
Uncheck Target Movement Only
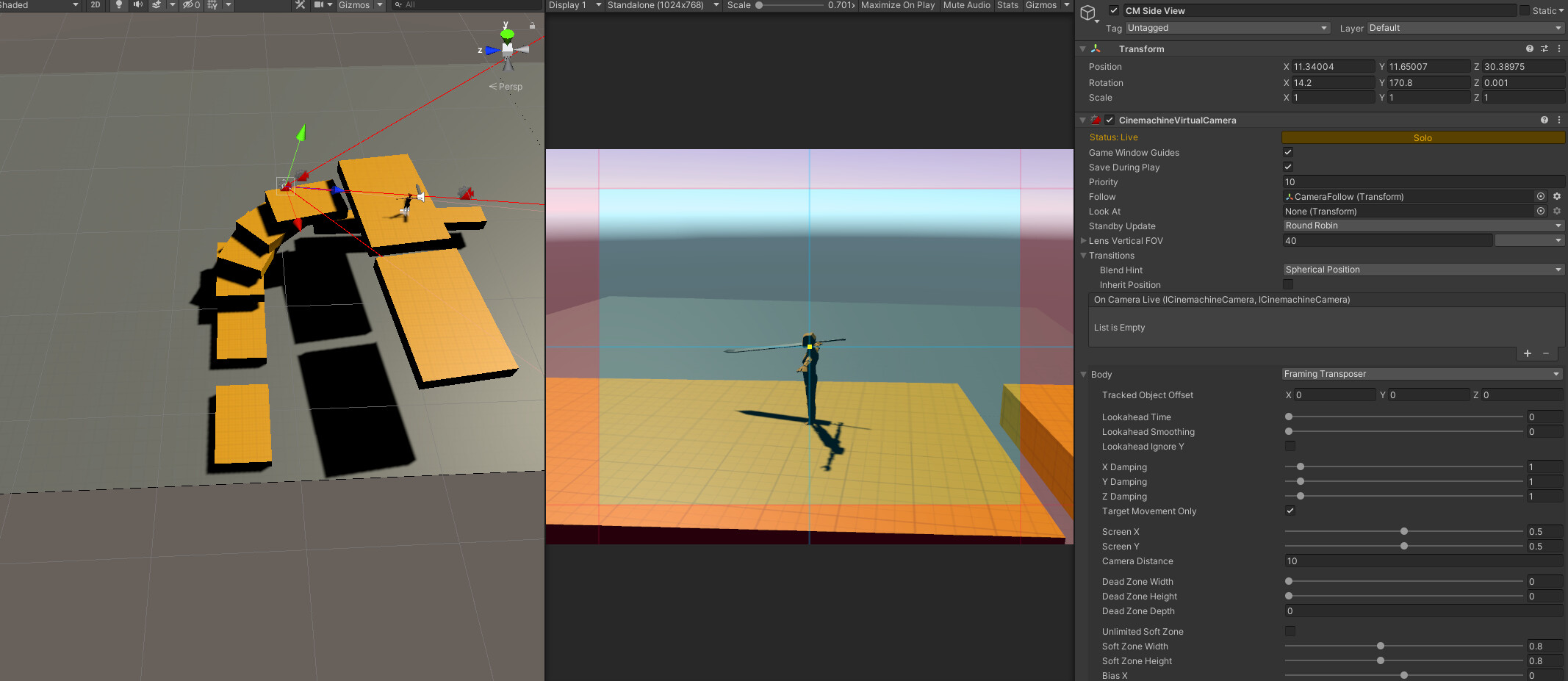point(1290,511)
